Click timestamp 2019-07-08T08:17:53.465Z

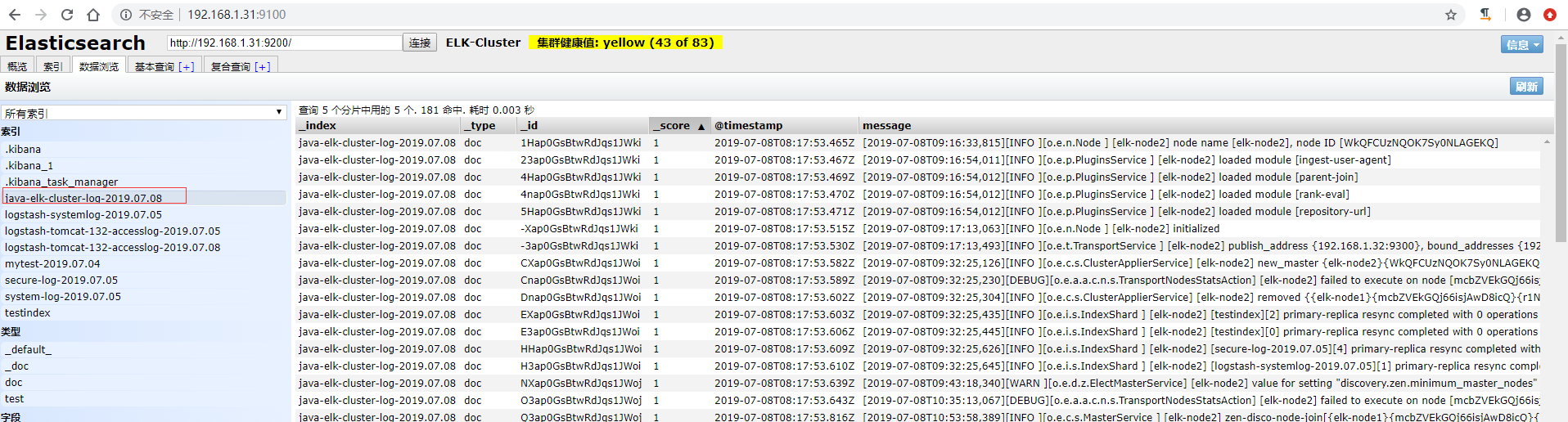pos(784,142)
